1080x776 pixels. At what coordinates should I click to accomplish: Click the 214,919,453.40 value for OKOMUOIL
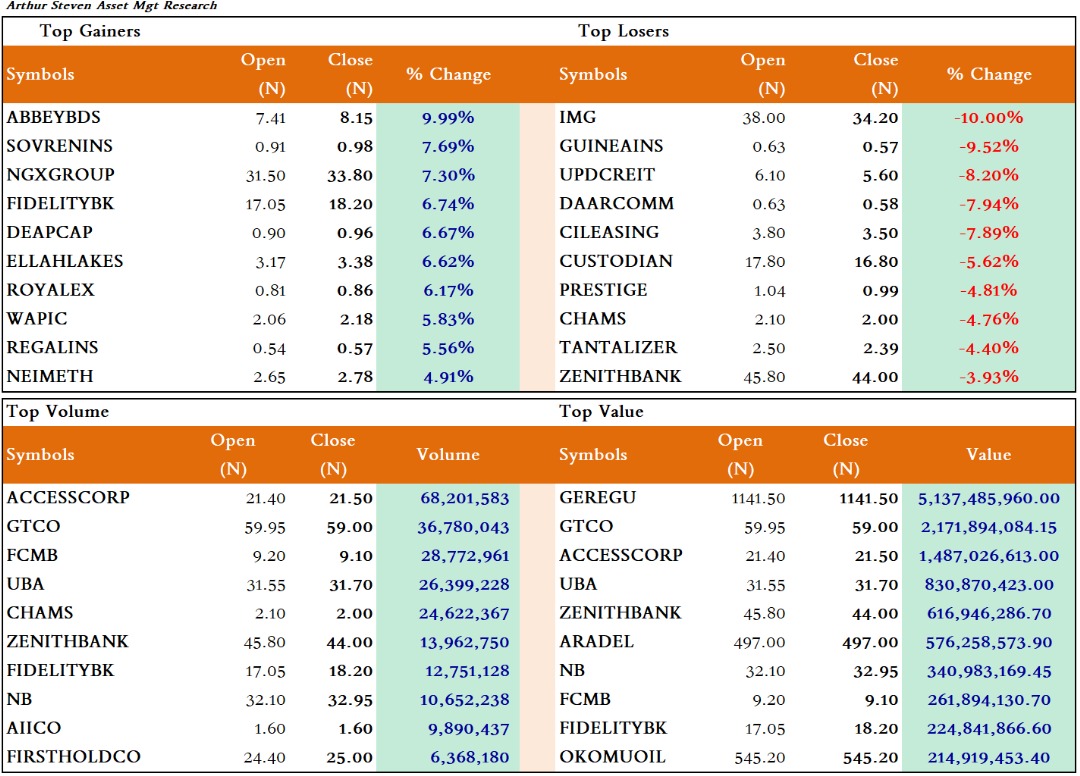click(988, 757)
